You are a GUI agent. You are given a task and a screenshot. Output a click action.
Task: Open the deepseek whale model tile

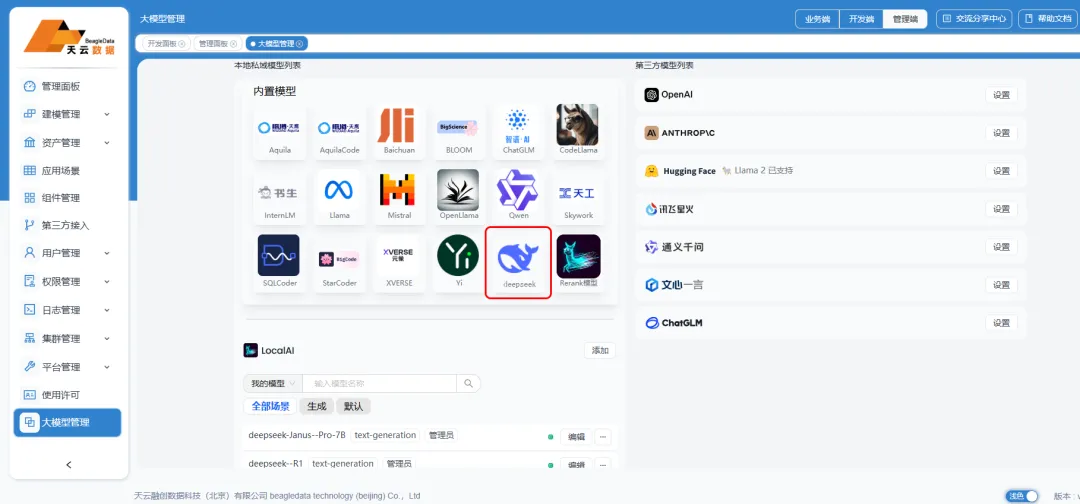point(518,263)
